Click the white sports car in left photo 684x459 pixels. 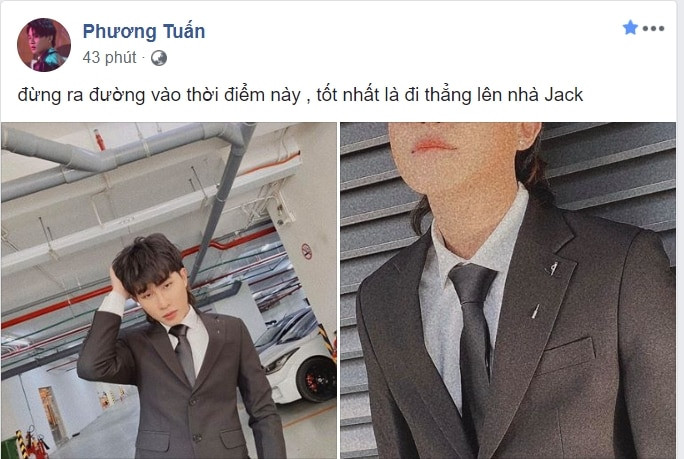pos(297,358)
